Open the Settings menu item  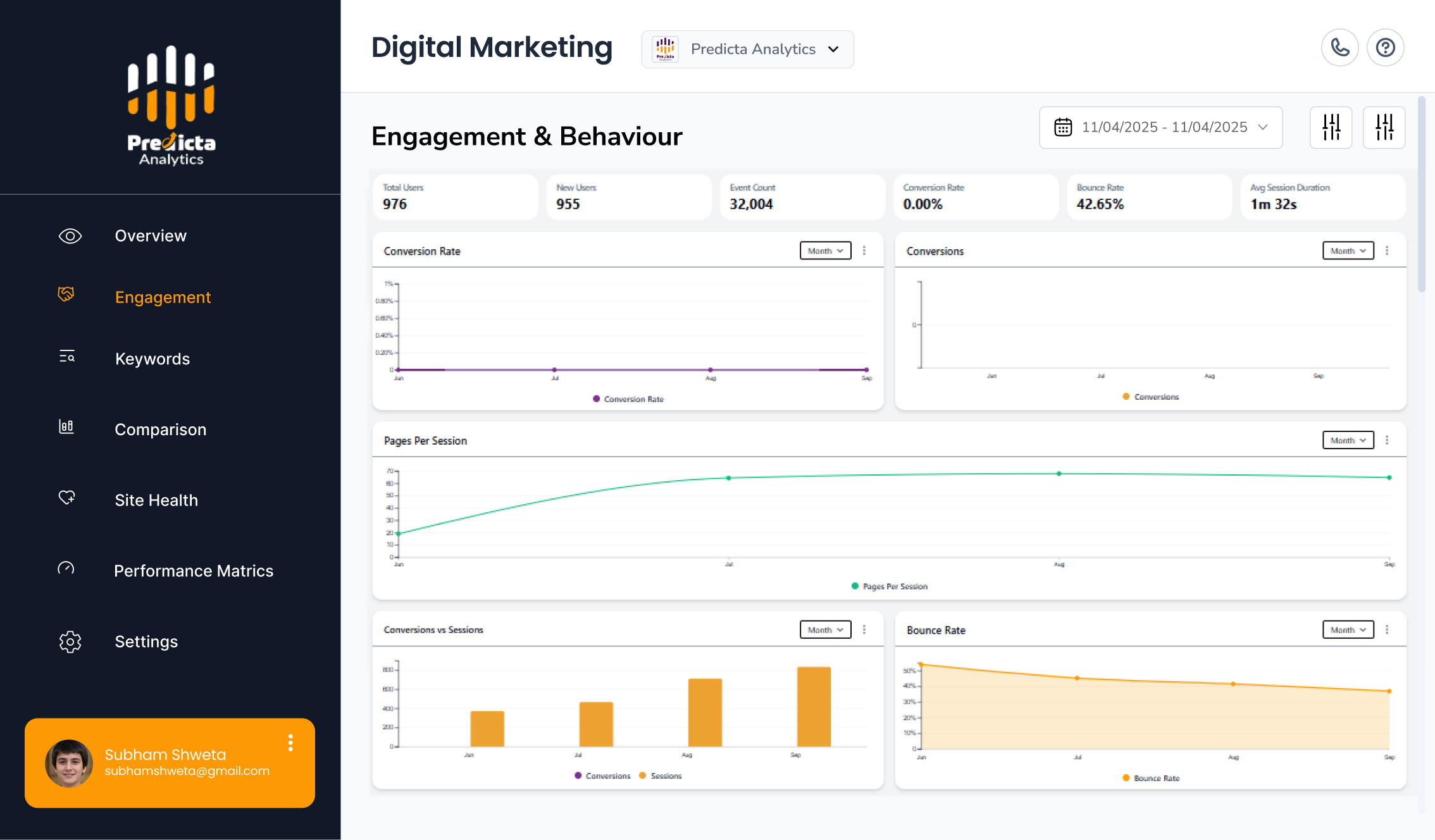[146, 642]
